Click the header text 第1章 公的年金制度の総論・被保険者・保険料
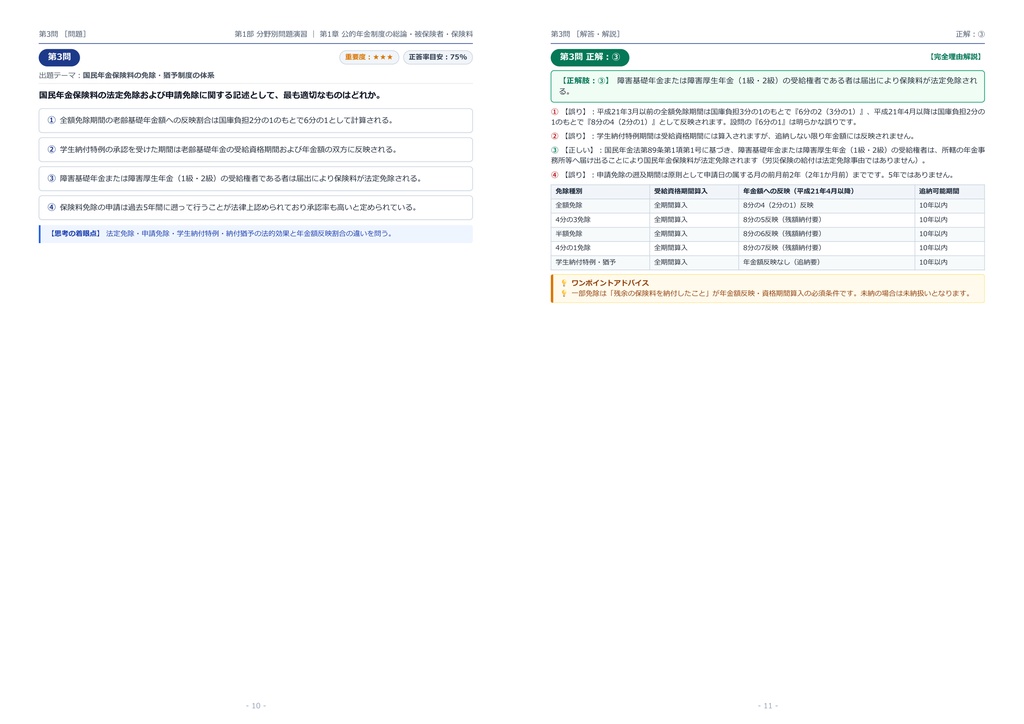The height and width of the screenshot is (724, 1024). 396,34
